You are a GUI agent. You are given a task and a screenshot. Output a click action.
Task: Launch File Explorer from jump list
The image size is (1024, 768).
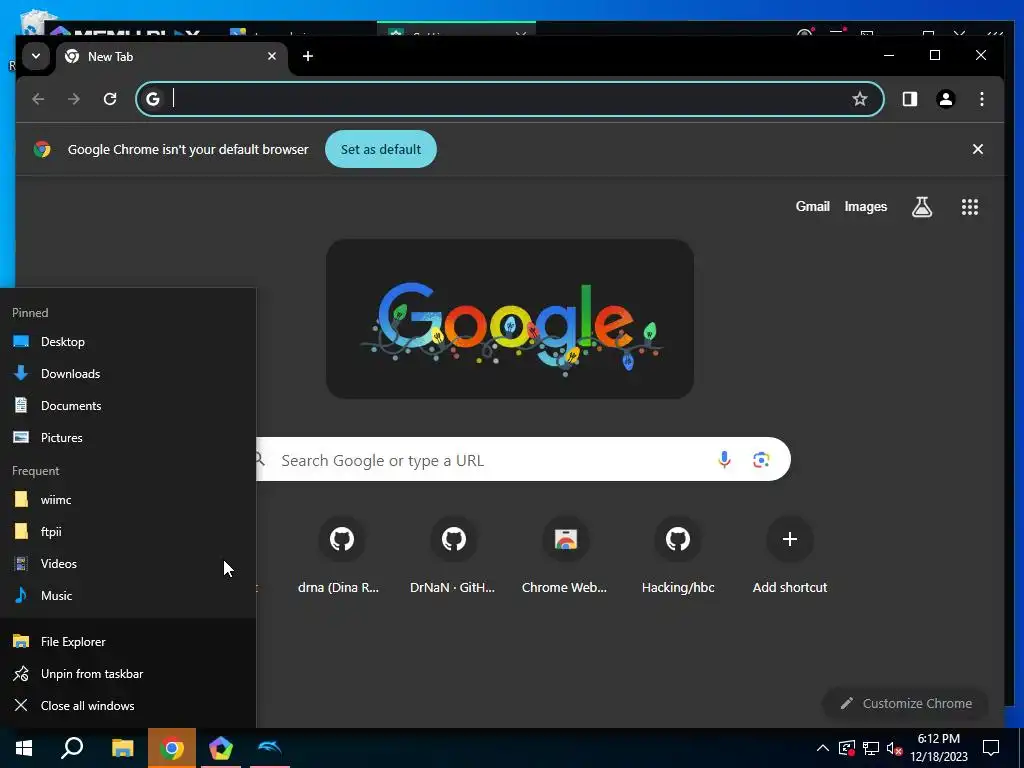[128, 641]
